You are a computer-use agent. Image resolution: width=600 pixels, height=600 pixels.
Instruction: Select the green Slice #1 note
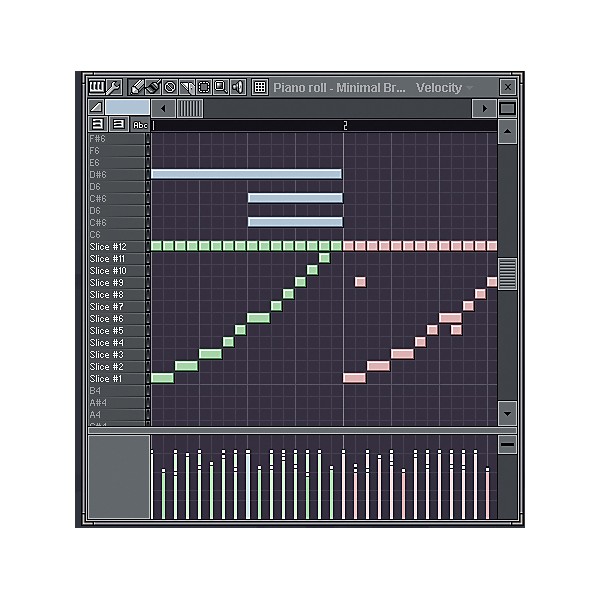pos(162,378)
